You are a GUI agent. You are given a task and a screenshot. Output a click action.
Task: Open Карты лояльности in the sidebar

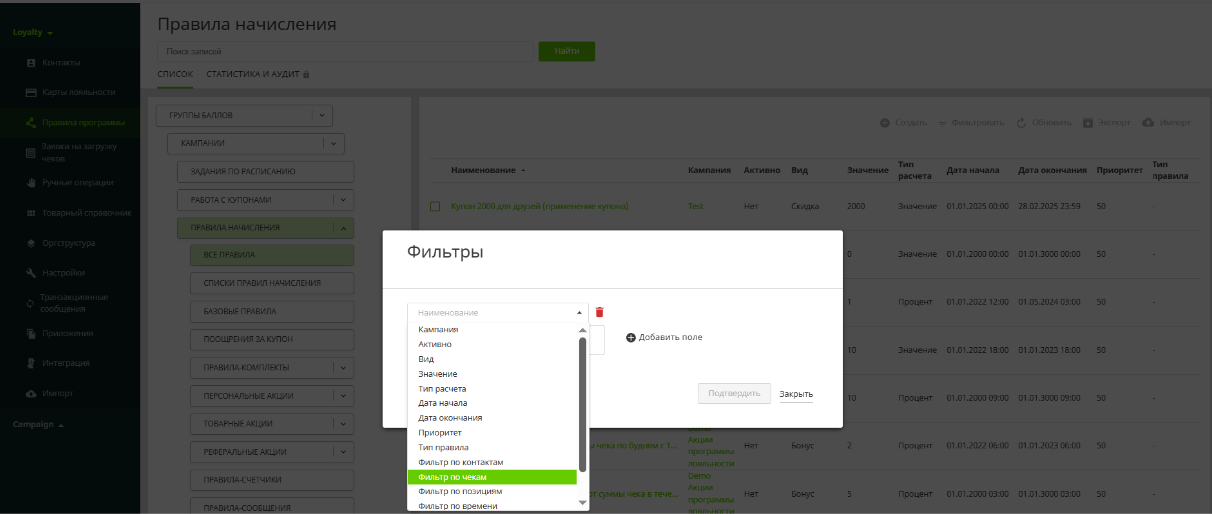click(x=31, y=92)
